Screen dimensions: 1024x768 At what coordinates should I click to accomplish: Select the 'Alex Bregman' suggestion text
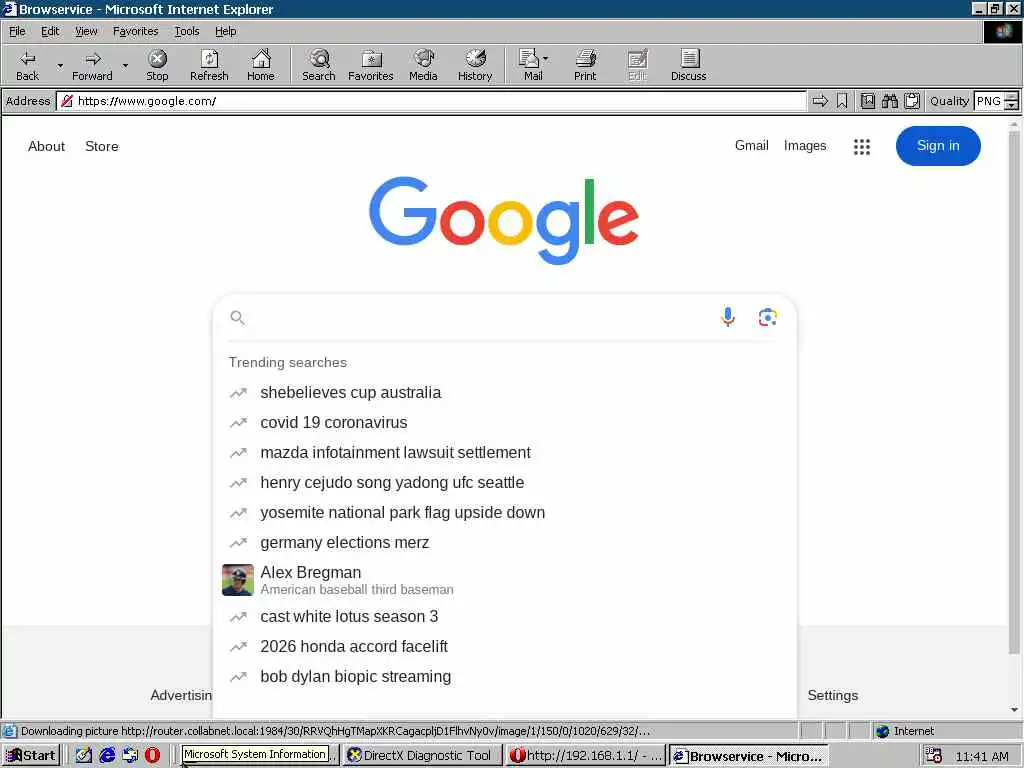(310, 572)
